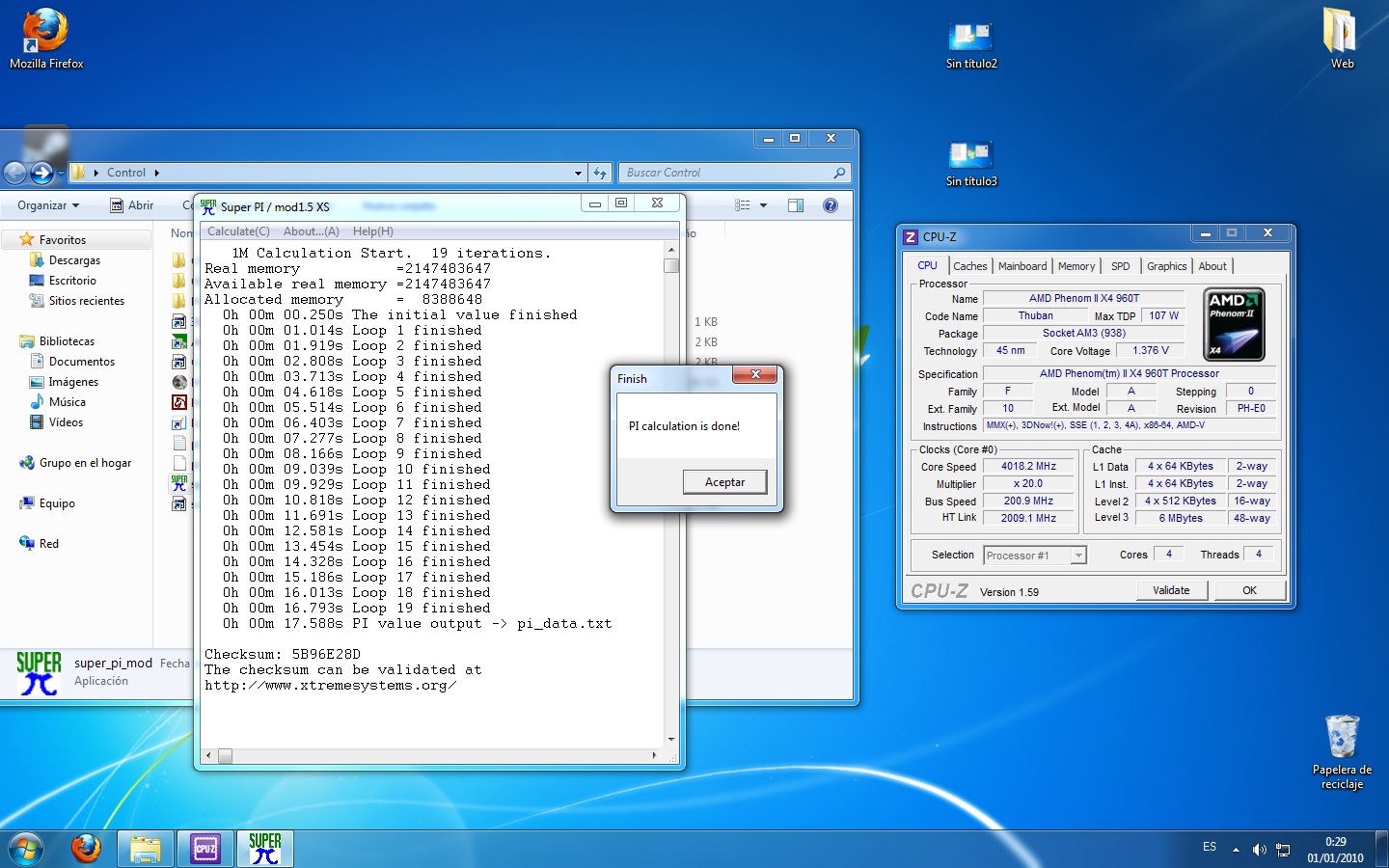Open the Sin título3 desktop icon
Viewport: 1389px width, 868px height.
point(971,163)
